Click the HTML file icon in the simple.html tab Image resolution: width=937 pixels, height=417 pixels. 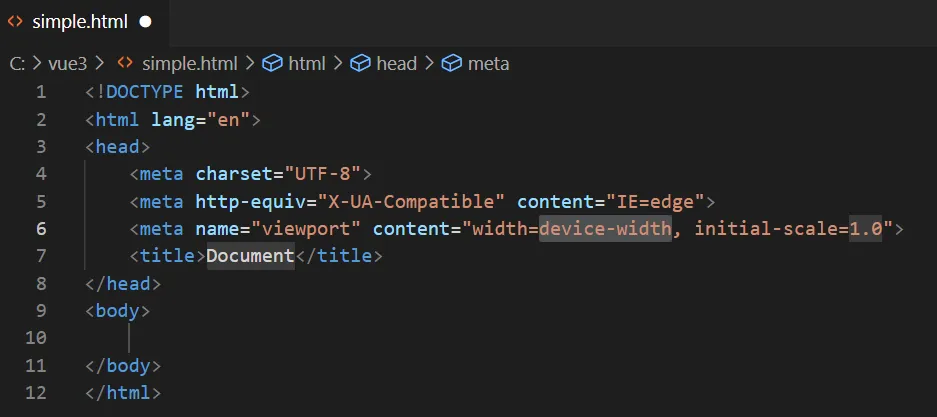[16, 21]
